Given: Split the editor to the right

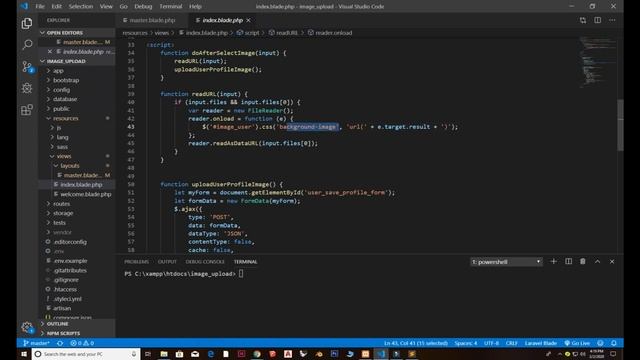Looking at the screenshot, I should coord(597,20).
